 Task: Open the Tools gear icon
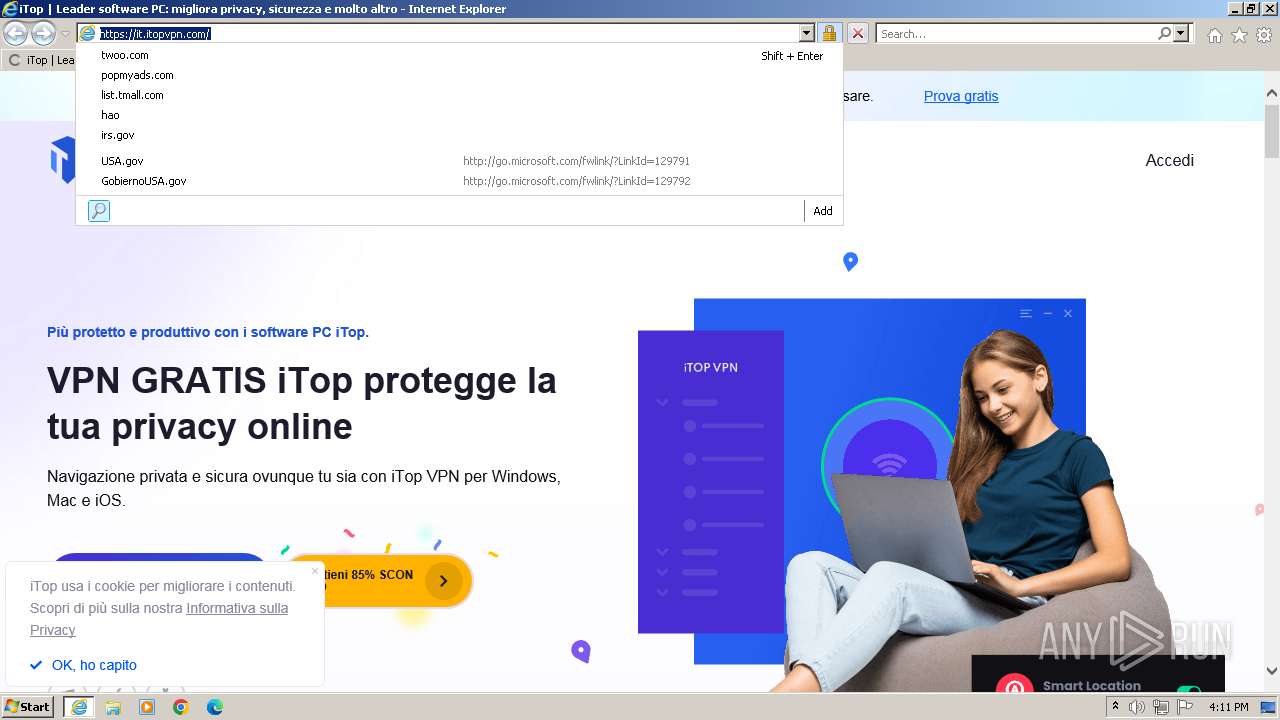1264,35
